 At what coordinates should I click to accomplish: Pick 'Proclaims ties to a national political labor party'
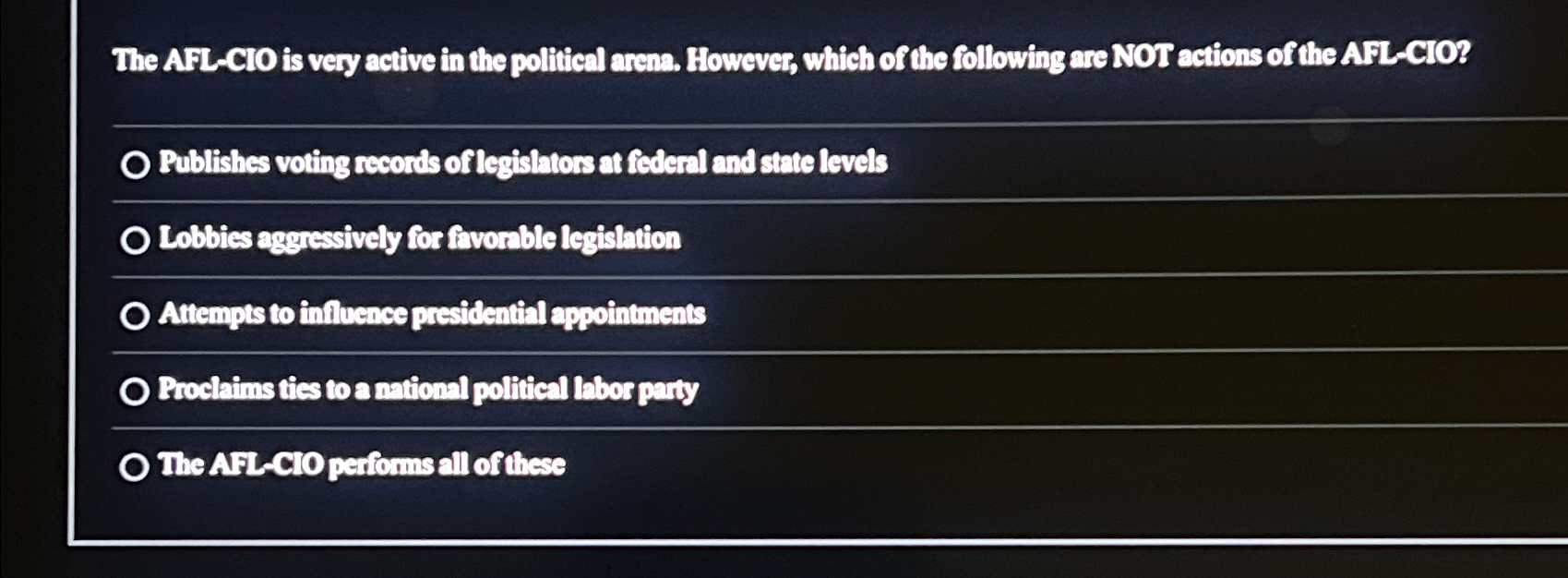click(x=135, y=391)
